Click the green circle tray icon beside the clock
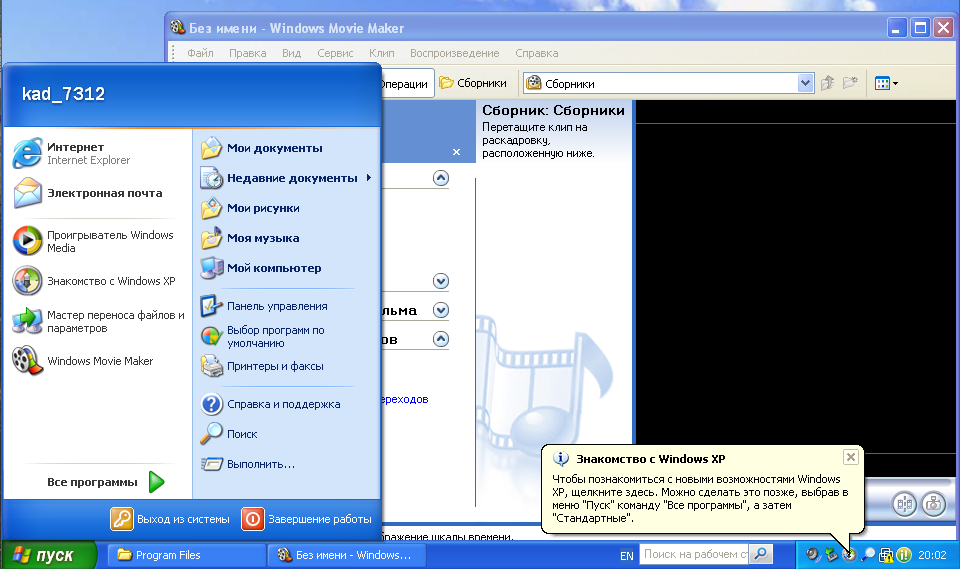 coord(904,555)
